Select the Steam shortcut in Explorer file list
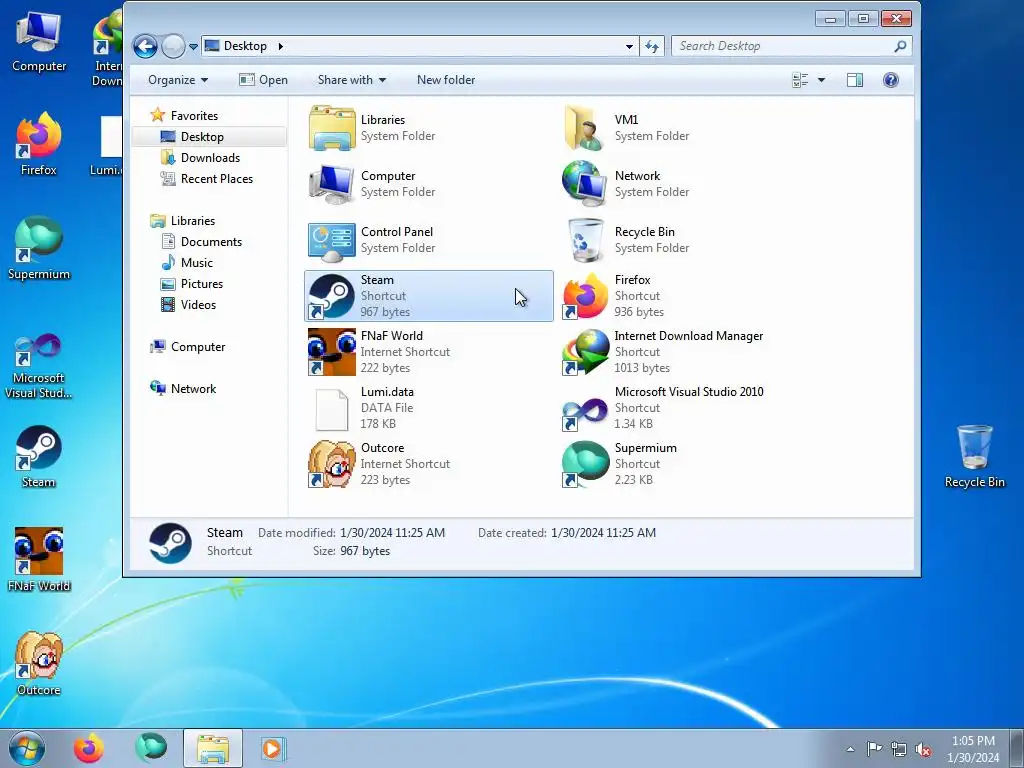 pyautogui.click(x=428, y=296)
